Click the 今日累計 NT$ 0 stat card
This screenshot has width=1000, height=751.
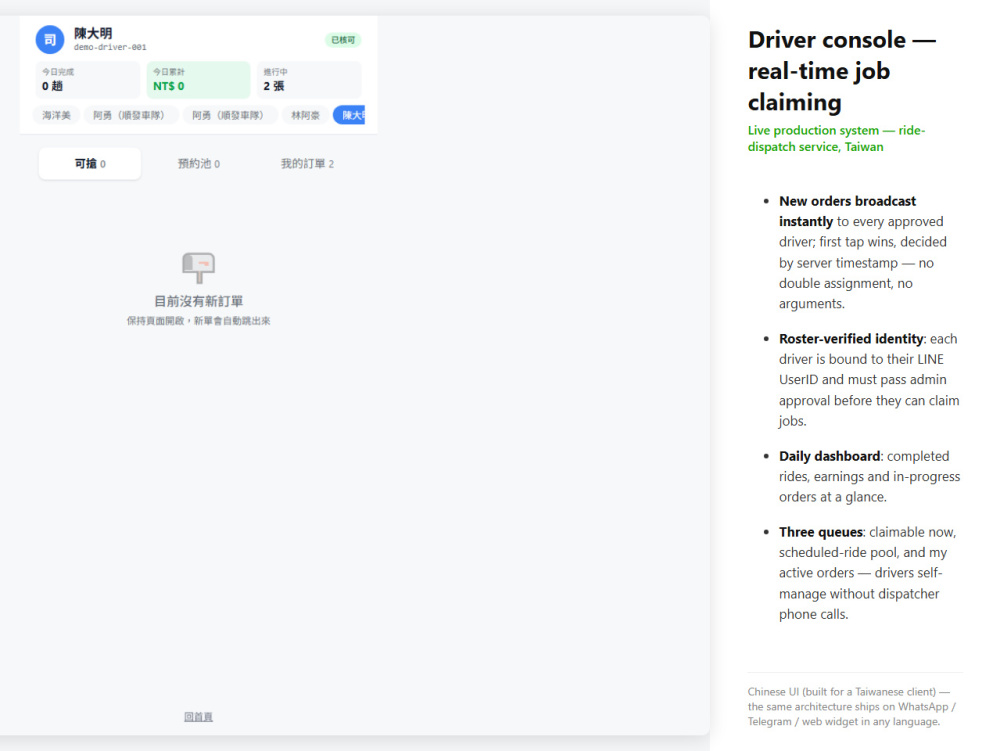tap(198, 80)
